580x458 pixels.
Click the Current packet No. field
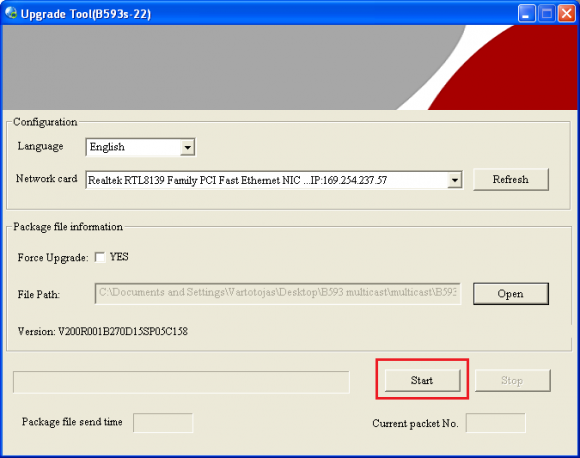coord(496,422)
